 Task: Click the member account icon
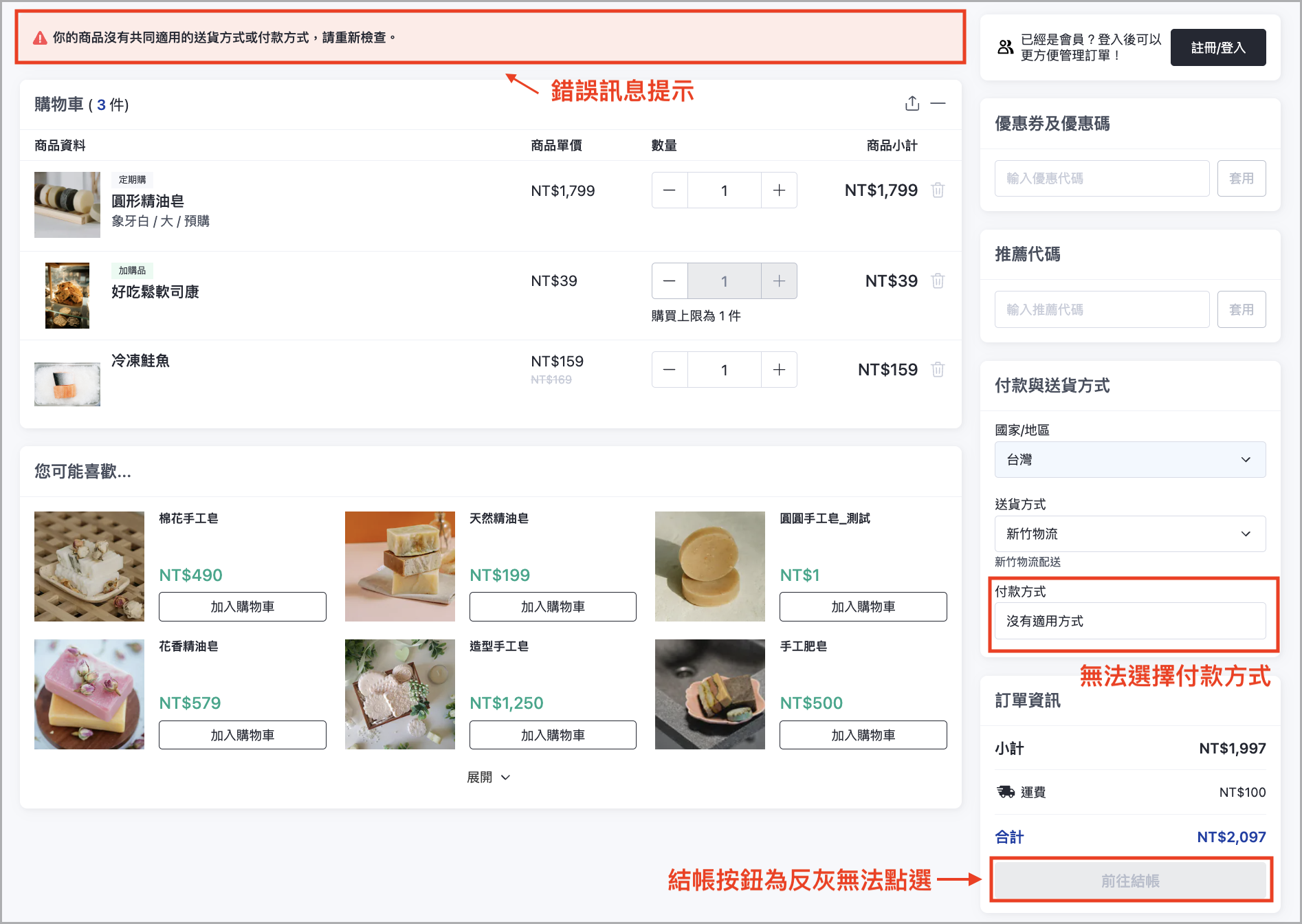tap(1005, 47)
